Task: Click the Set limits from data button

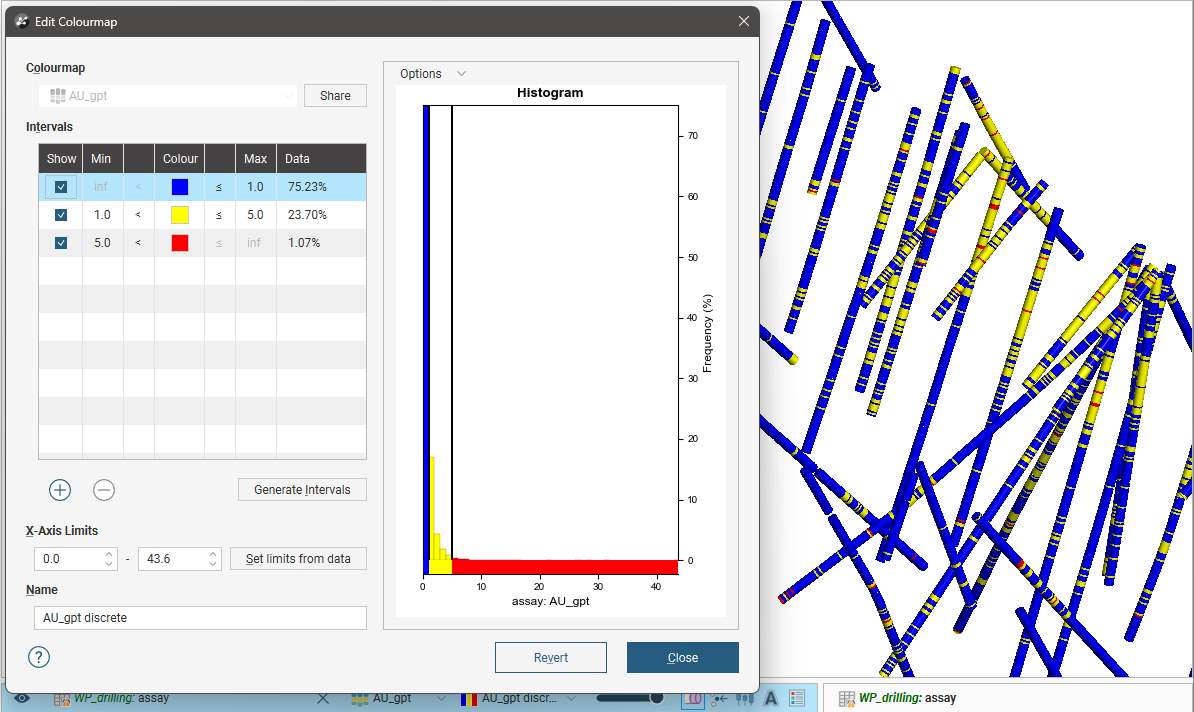Action: [x=298, y=559]
